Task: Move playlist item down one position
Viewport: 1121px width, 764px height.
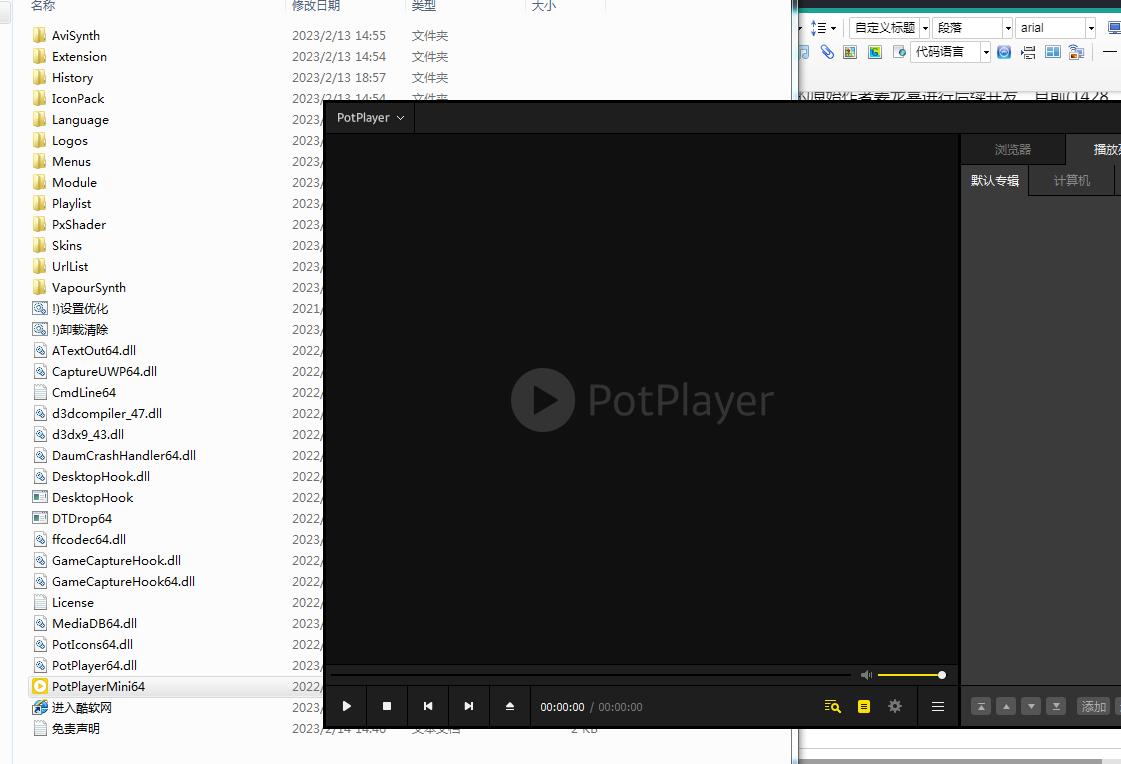Action: coord(1031,706)
